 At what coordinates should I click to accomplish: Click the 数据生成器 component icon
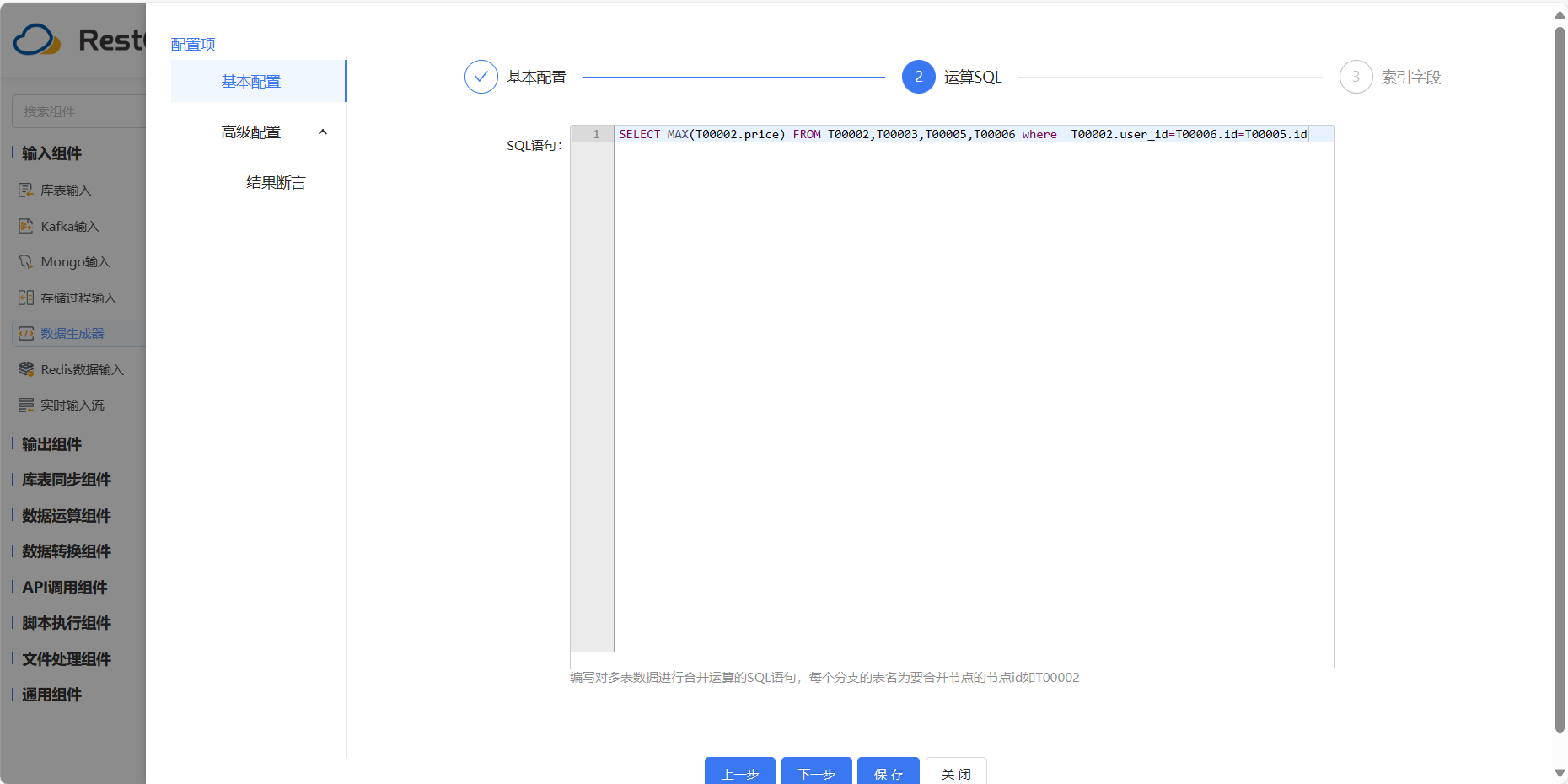pyautogui.click(x=26, y=334)
